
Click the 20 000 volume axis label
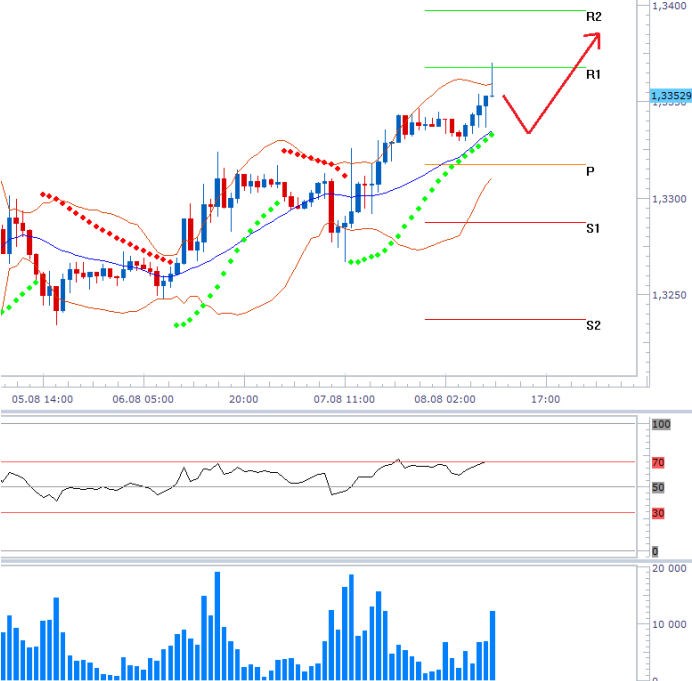[669, 568]
